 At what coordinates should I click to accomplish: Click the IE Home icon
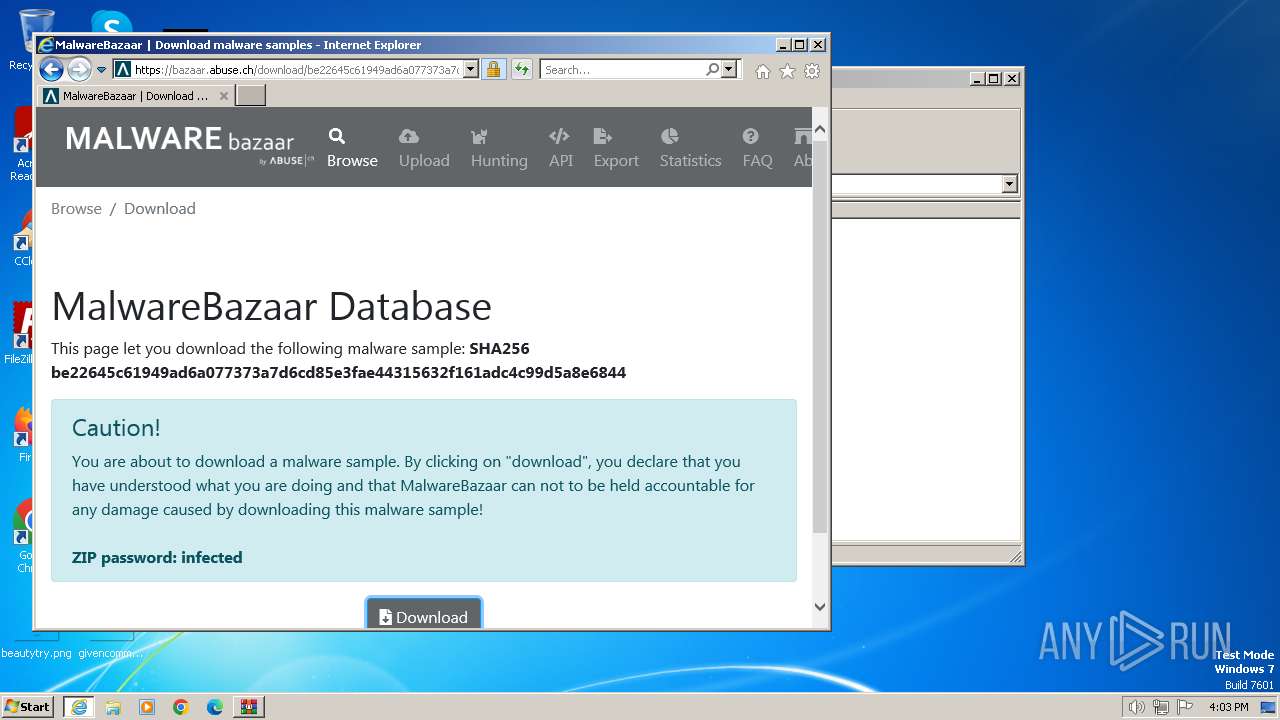(x=763, y=71)
